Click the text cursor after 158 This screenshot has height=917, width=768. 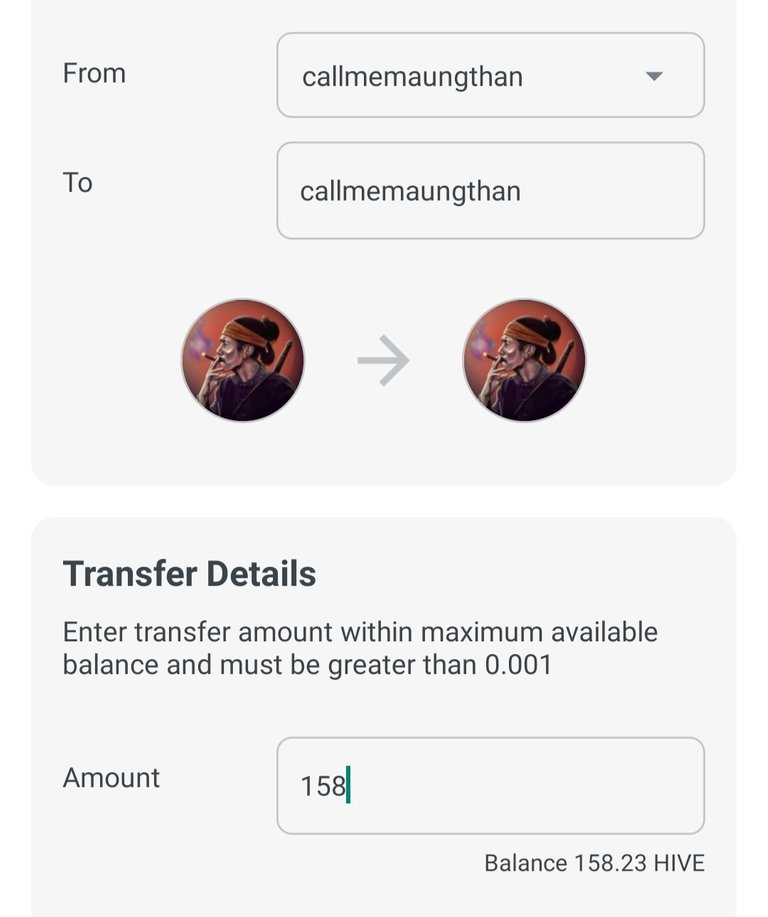pos(348,787)
